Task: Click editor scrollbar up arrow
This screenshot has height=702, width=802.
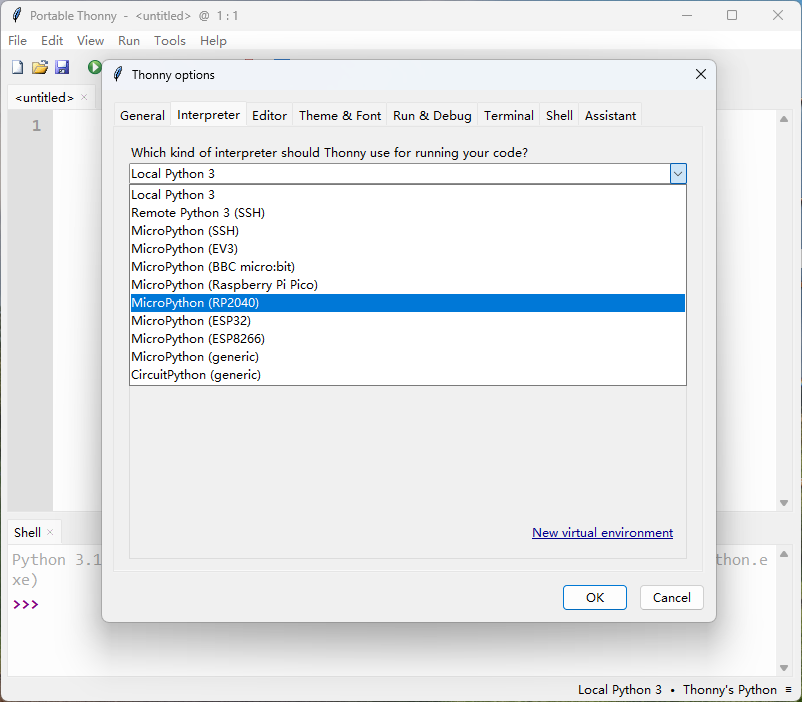Action: [x=784, y=119]
